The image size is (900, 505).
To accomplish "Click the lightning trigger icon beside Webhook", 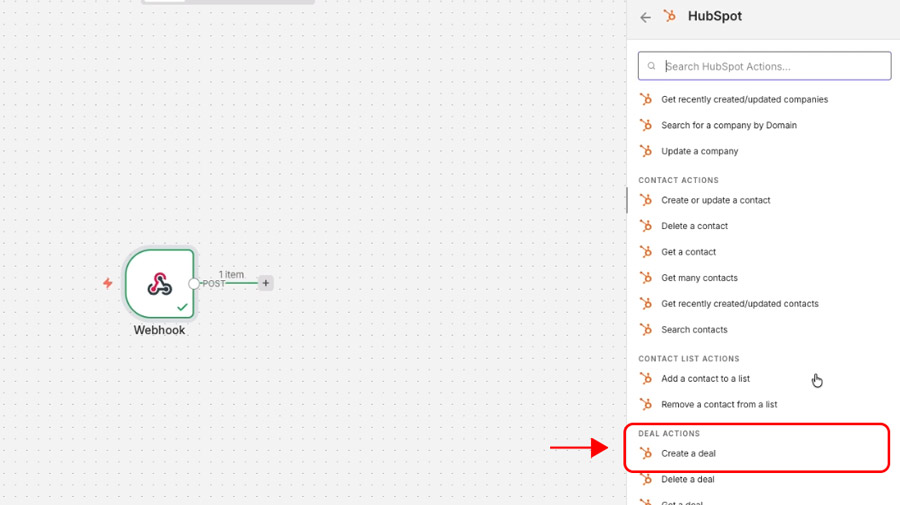I will (108, 284).
